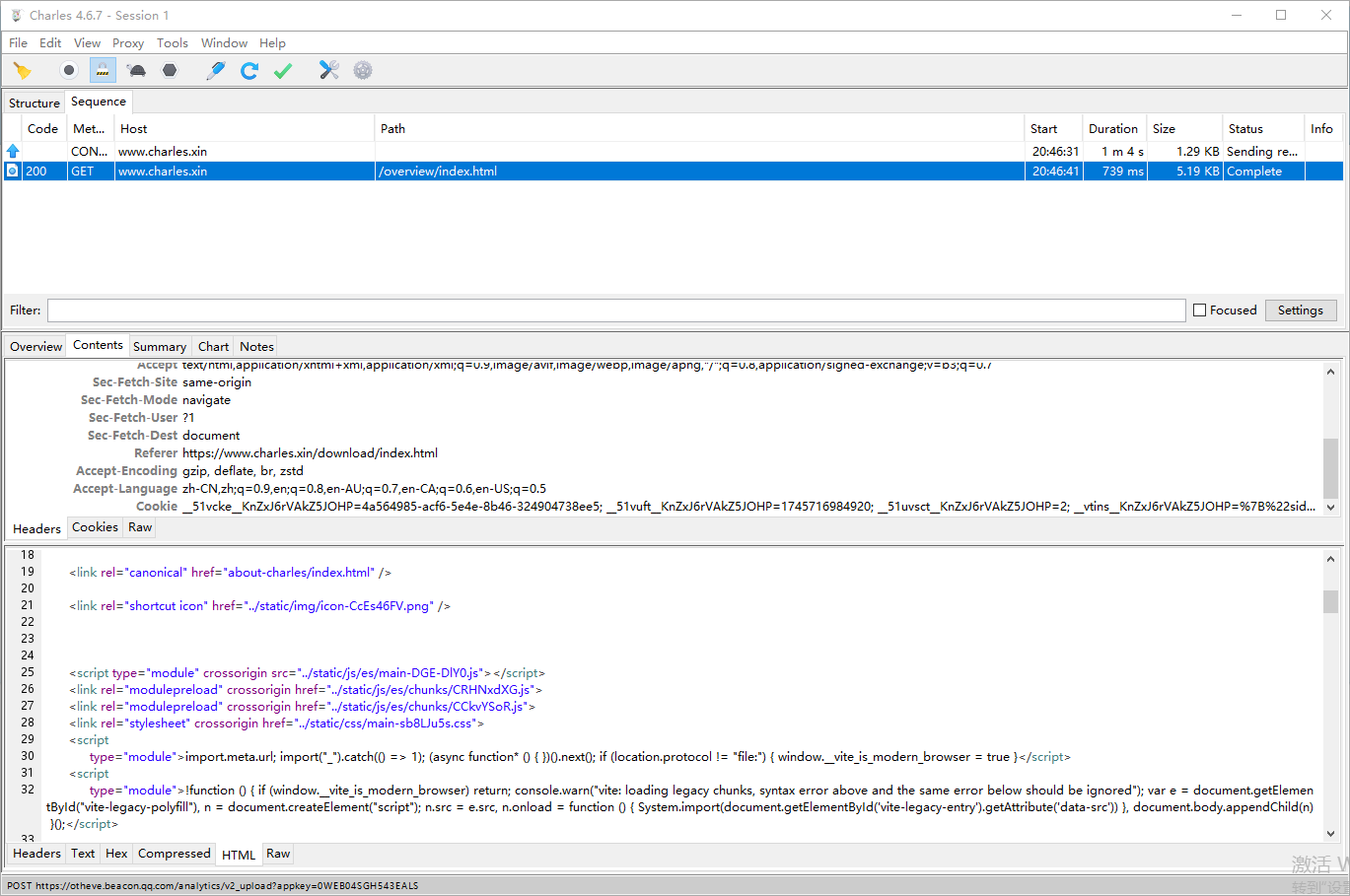The width and height of the screenshot is (1350, 896).
Task: Open the Contents tab
Action: coord(98,345)
